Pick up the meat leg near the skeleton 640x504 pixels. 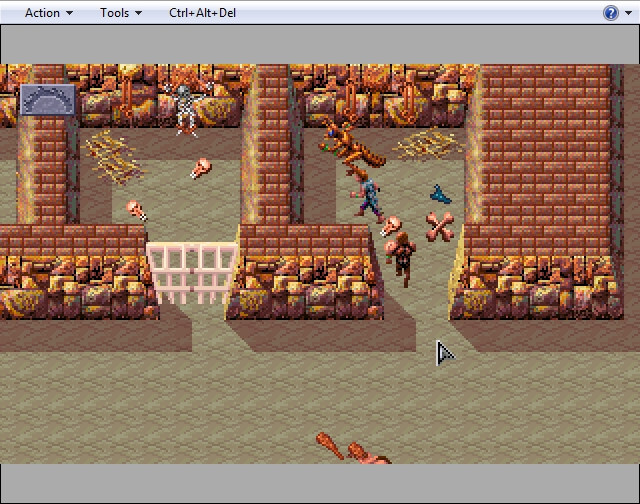point(200,168)
